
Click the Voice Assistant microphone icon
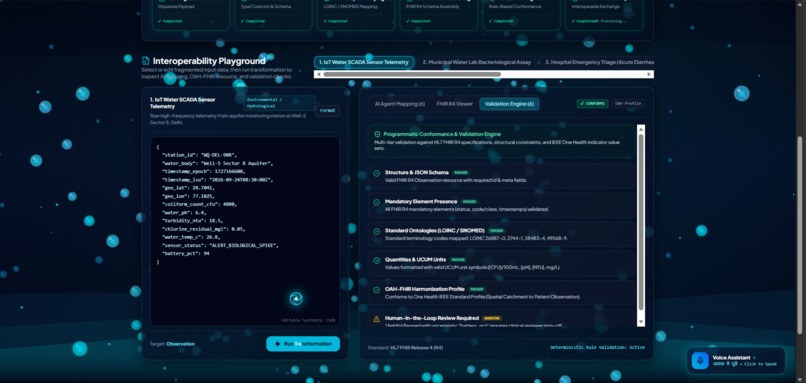point(700,360)
